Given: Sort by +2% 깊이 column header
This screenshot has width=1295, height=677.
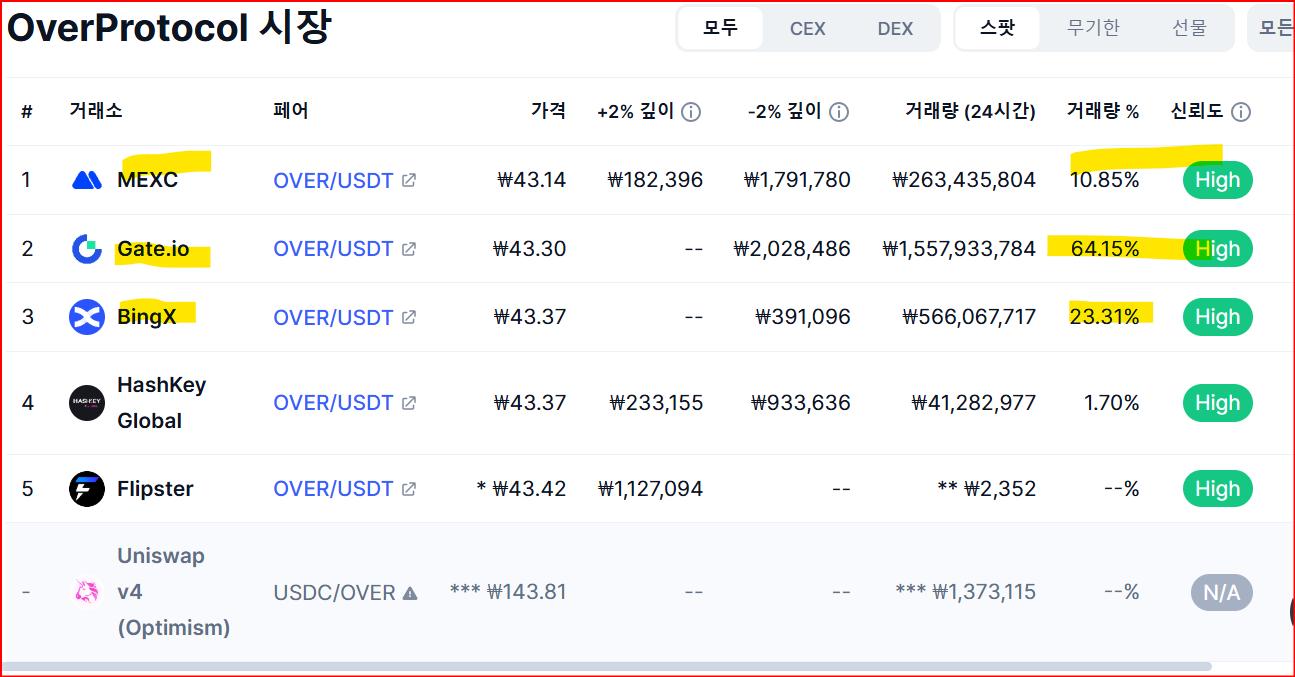Looking at the screenshot, I should point(636,112).
